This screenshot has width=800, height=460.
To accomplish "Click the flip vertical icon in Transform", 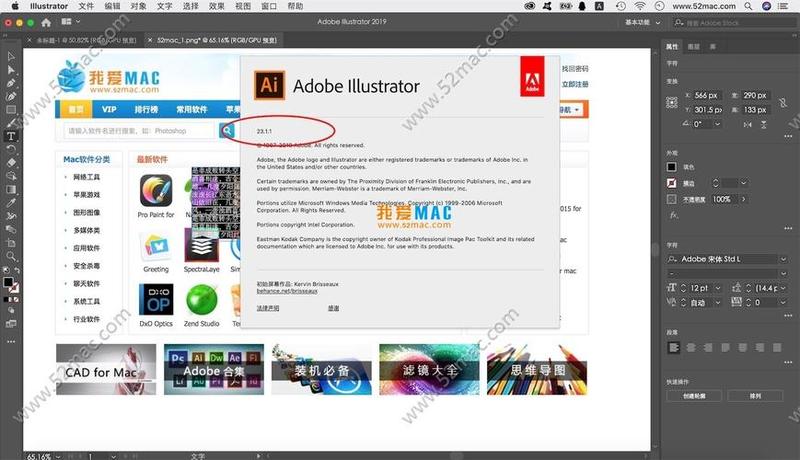I will pos(764,124).
